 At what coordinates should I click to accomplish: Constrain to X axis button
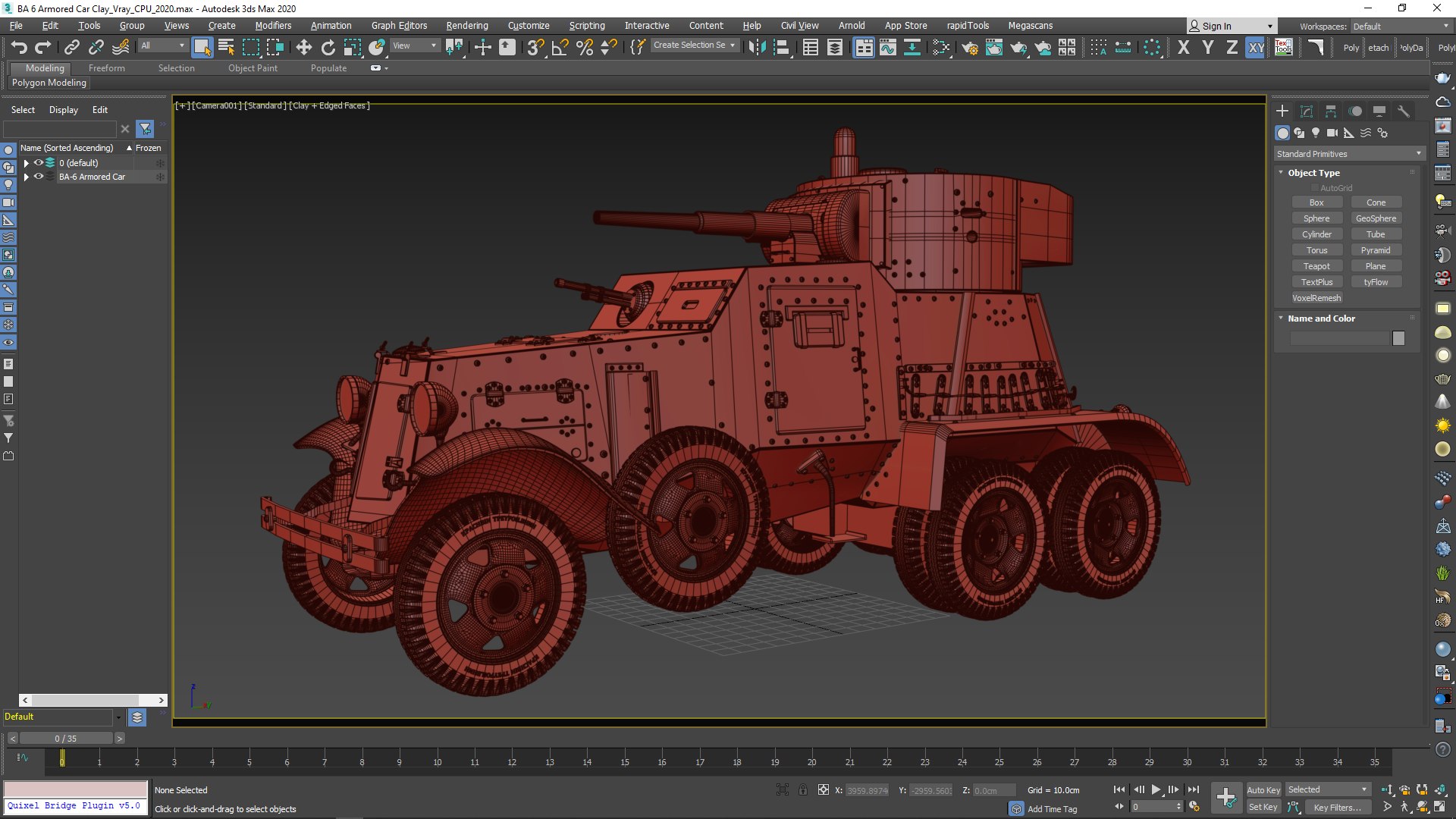click(x=1184, y=48)
